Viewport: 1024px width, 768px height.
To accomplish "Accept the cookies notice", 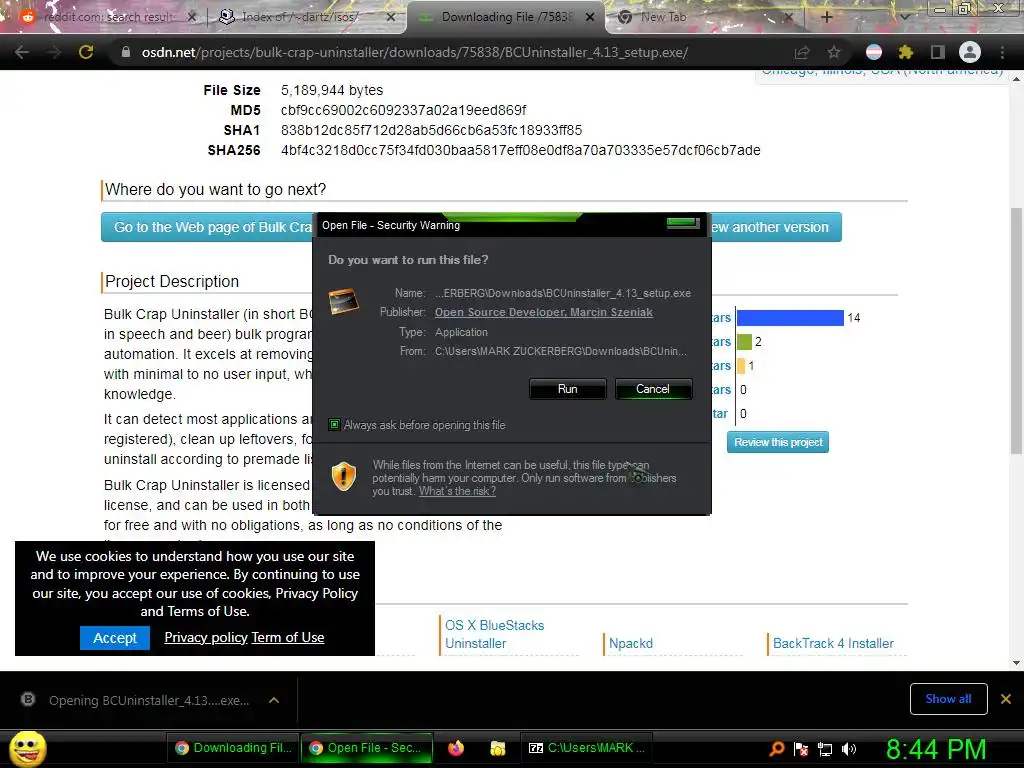I will click(x=115, y=638).
